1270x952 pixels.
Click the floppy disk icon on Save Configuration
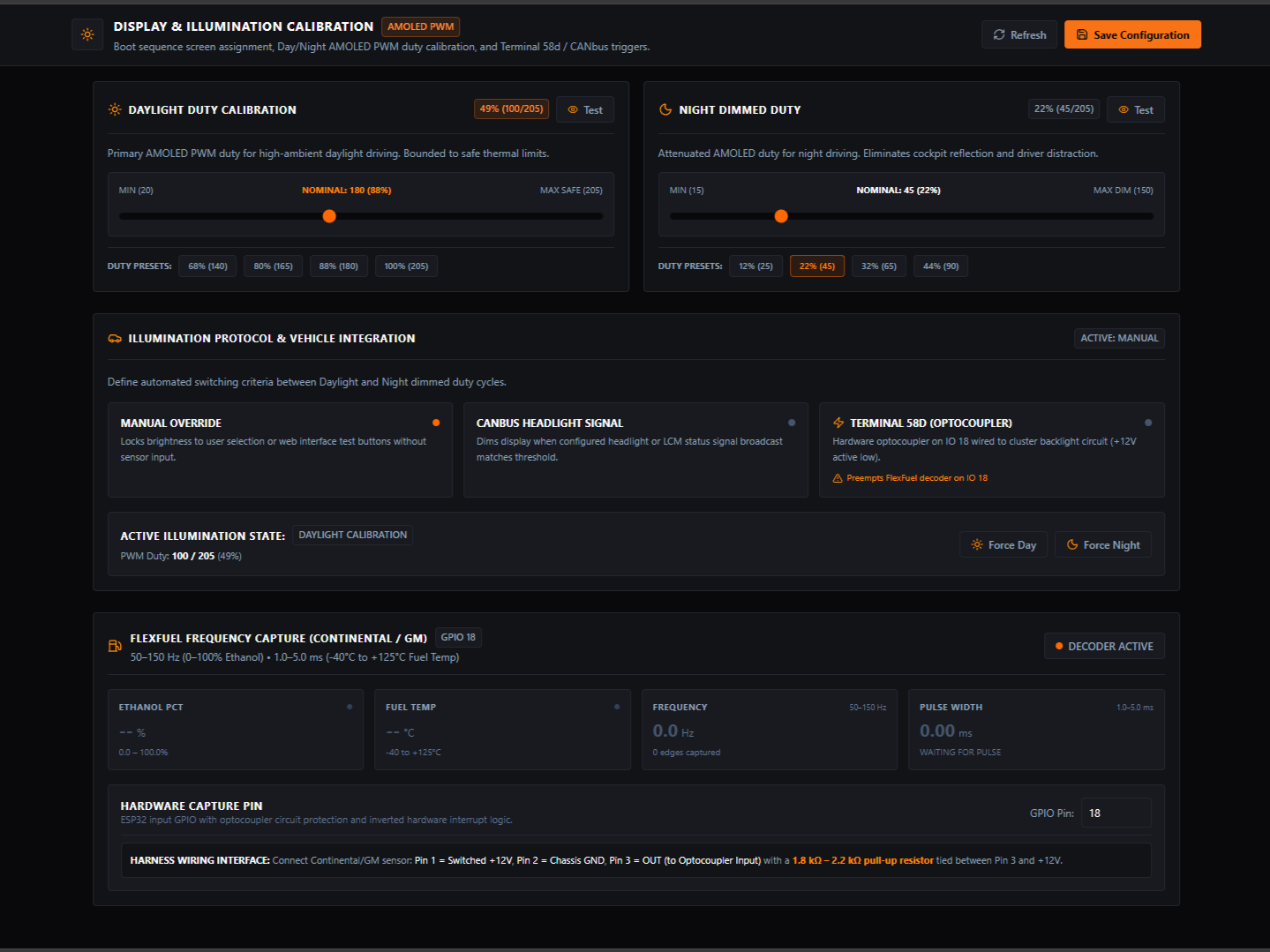[x=1082, y=34]
